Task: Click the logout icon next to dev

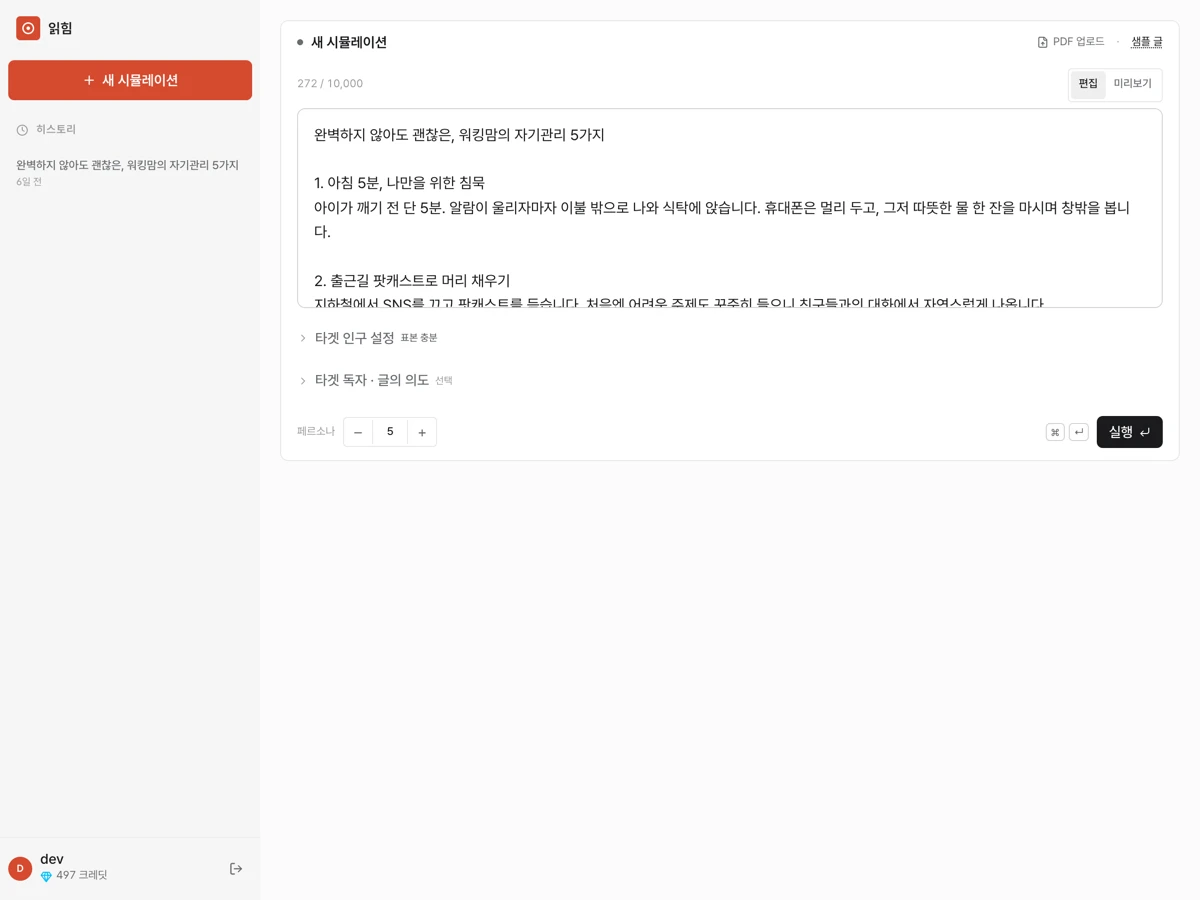Action: [236, 869]
